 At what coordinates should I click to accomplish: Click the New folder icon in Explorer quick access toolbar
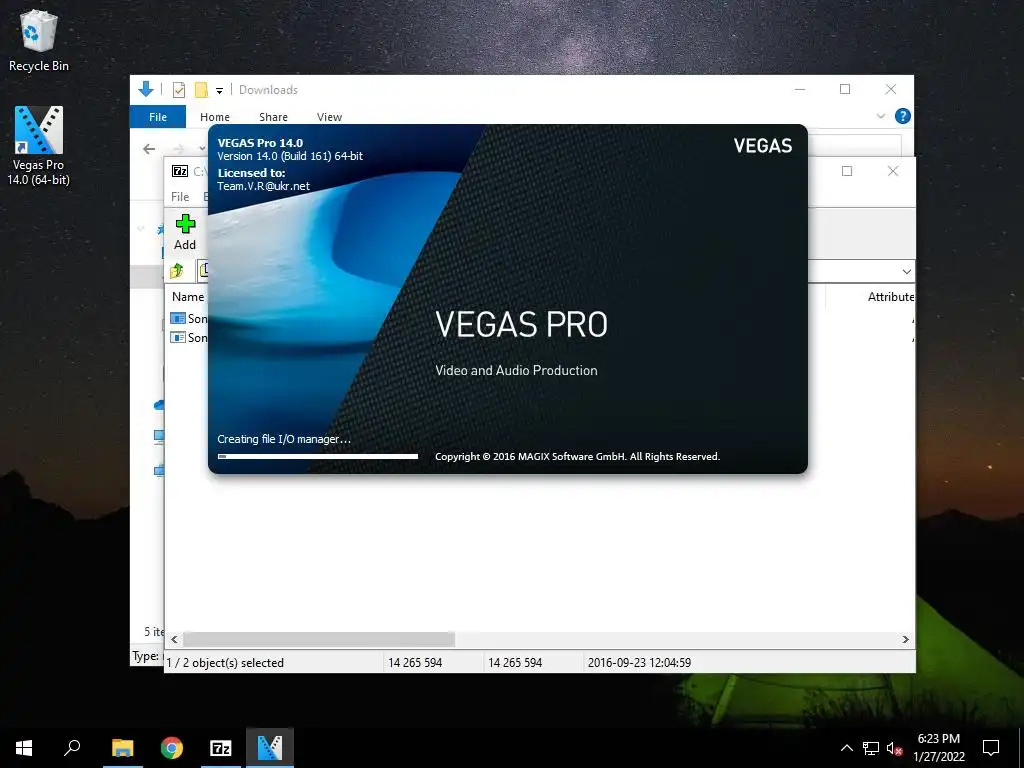tap(201, 90)
